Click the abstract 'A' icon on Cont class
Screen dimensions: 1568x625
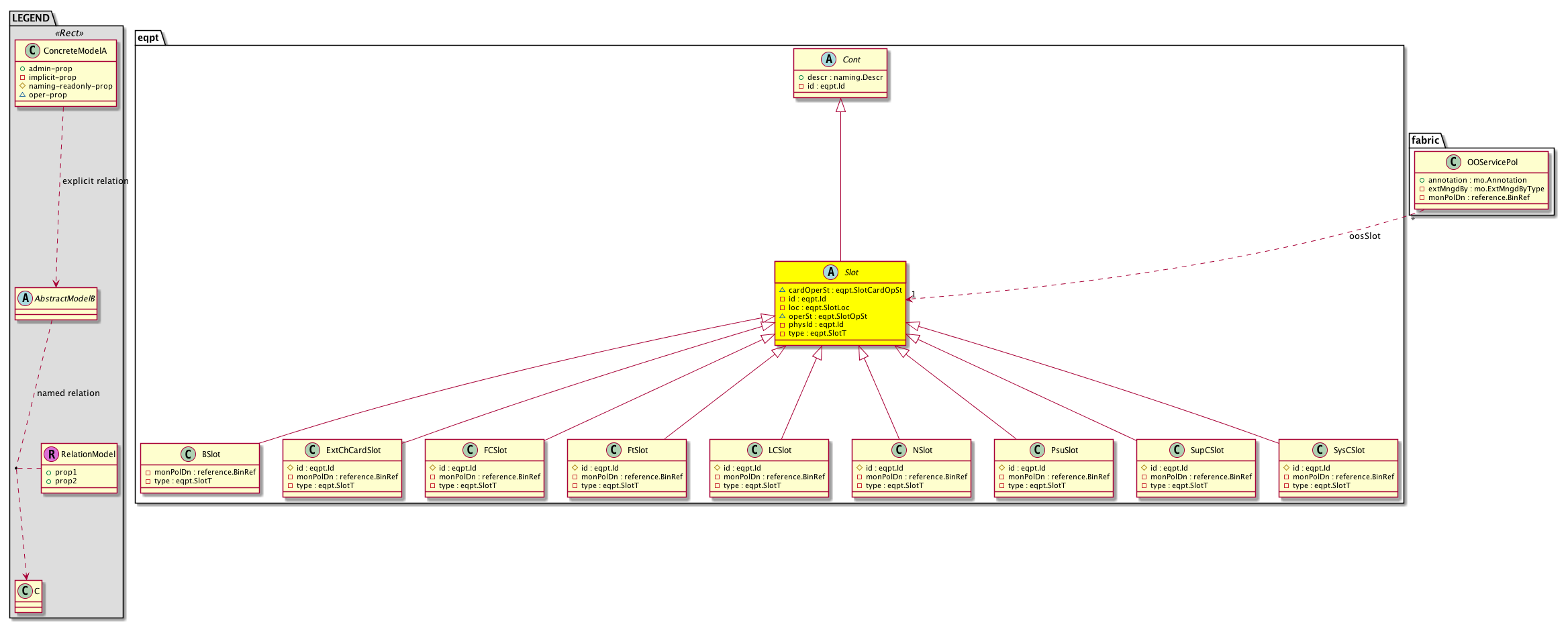point(828,59)
